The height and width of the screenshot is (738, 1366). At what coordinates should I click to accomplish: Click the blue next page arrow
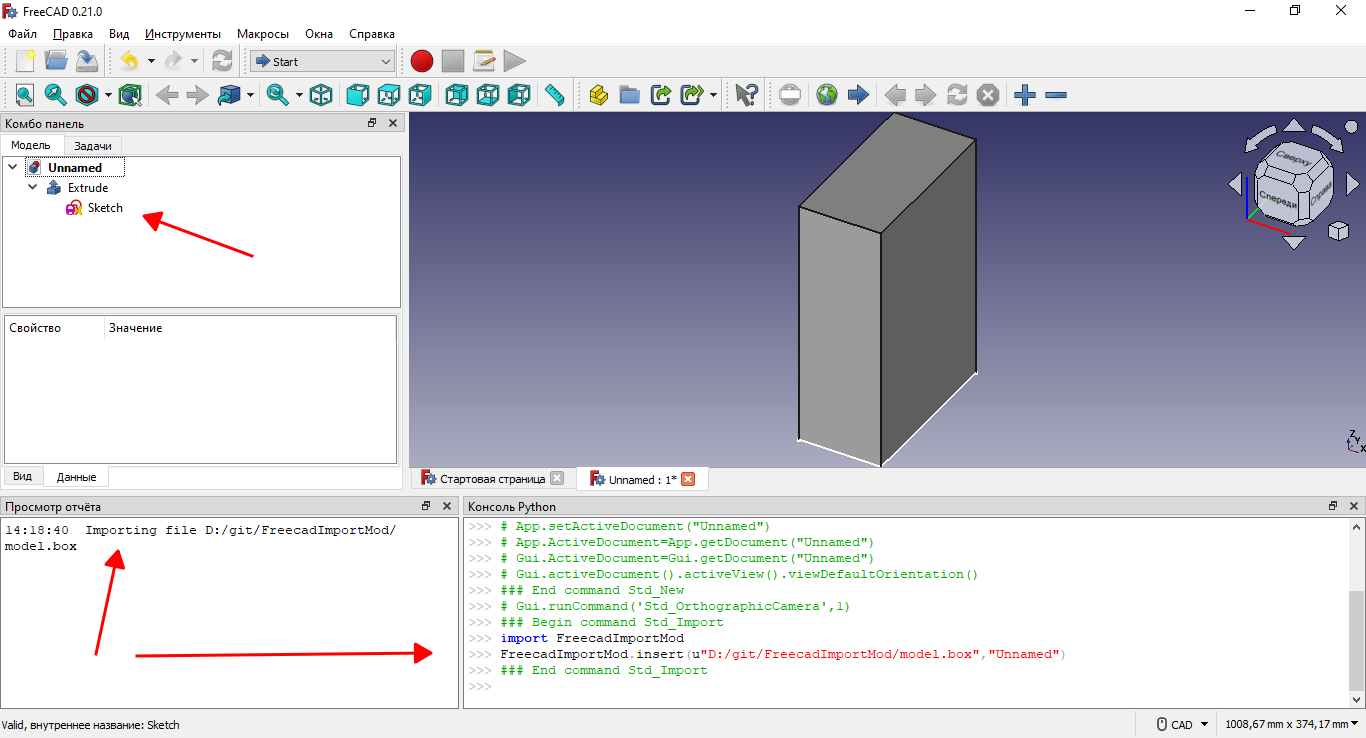[858, 95]
